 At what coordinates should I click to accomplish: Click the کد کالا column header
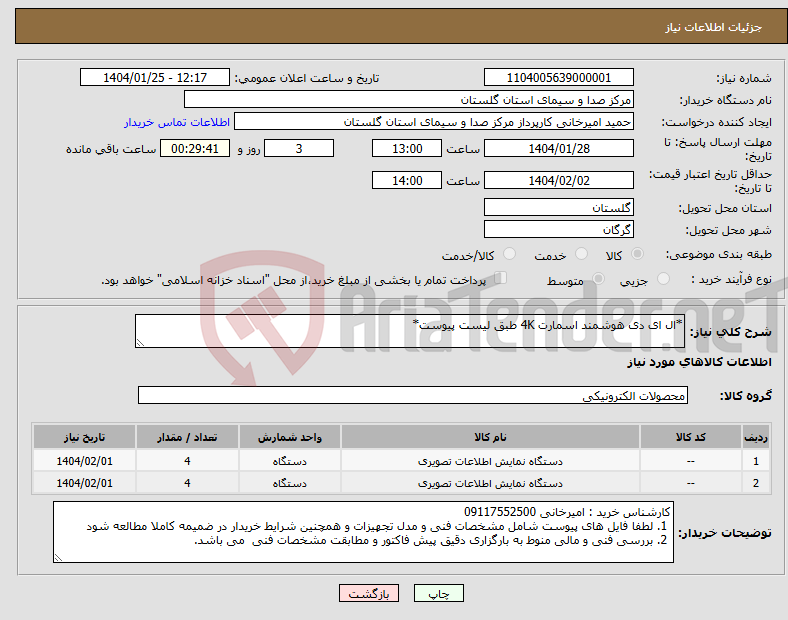pyautogui.click(x=691, y=437)
